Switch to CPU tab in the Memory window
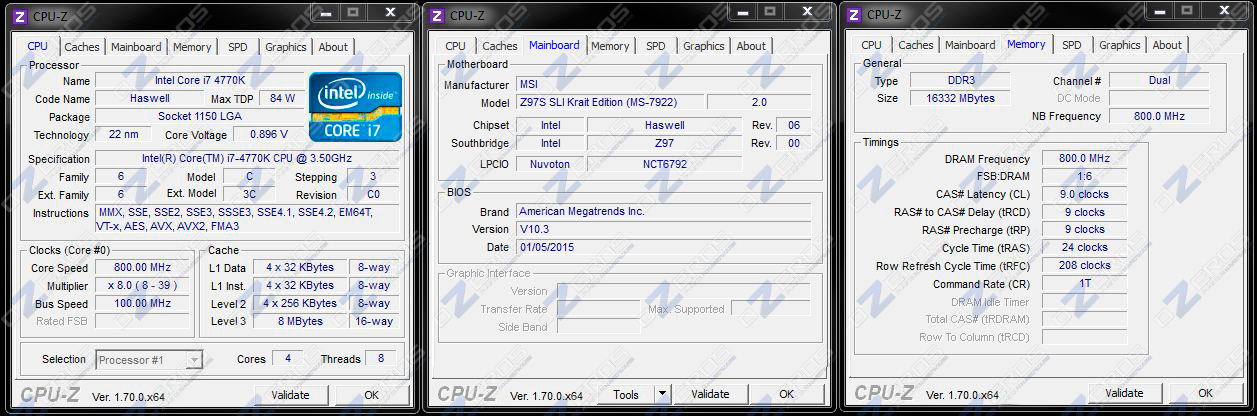This screenshot has height=416, width=1257. click(x=872, y=45)
